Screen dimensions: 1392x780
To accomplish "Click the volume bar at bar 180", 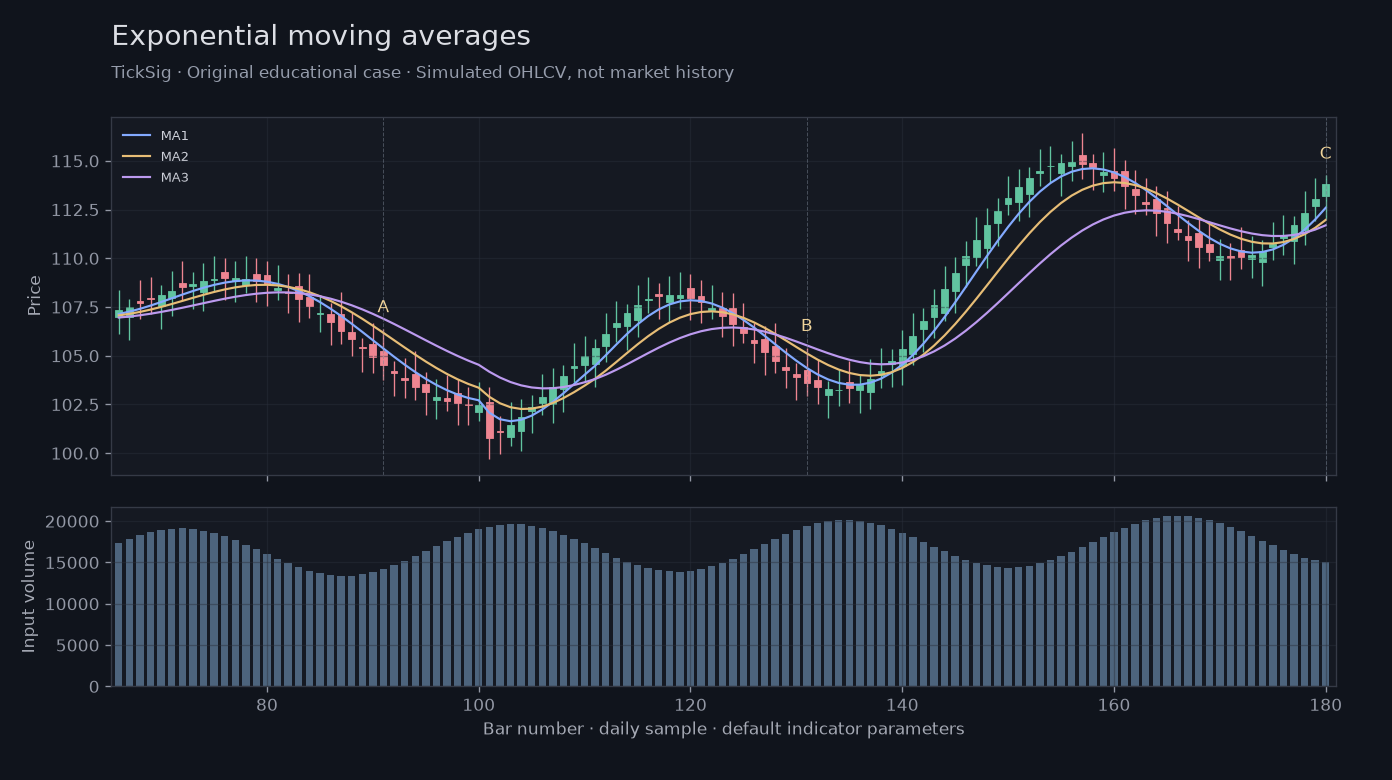I will coord(1326,624).
